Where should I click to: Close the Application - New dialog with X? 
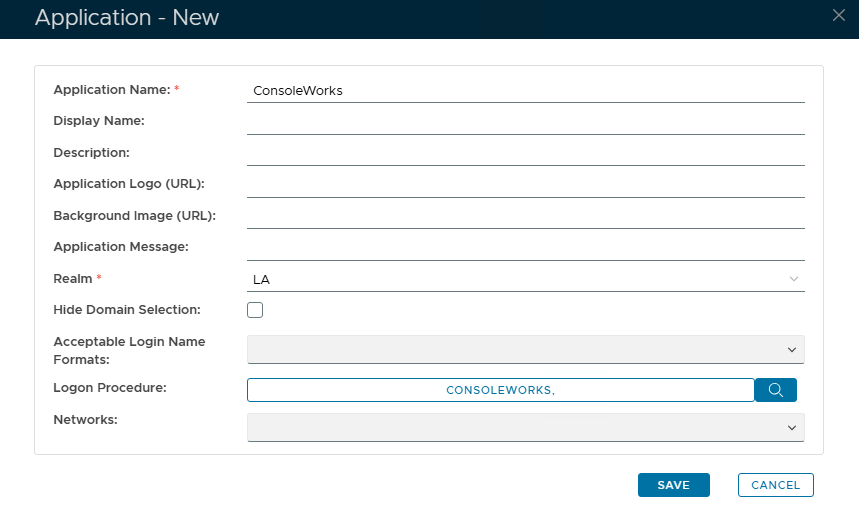(838, 14)
